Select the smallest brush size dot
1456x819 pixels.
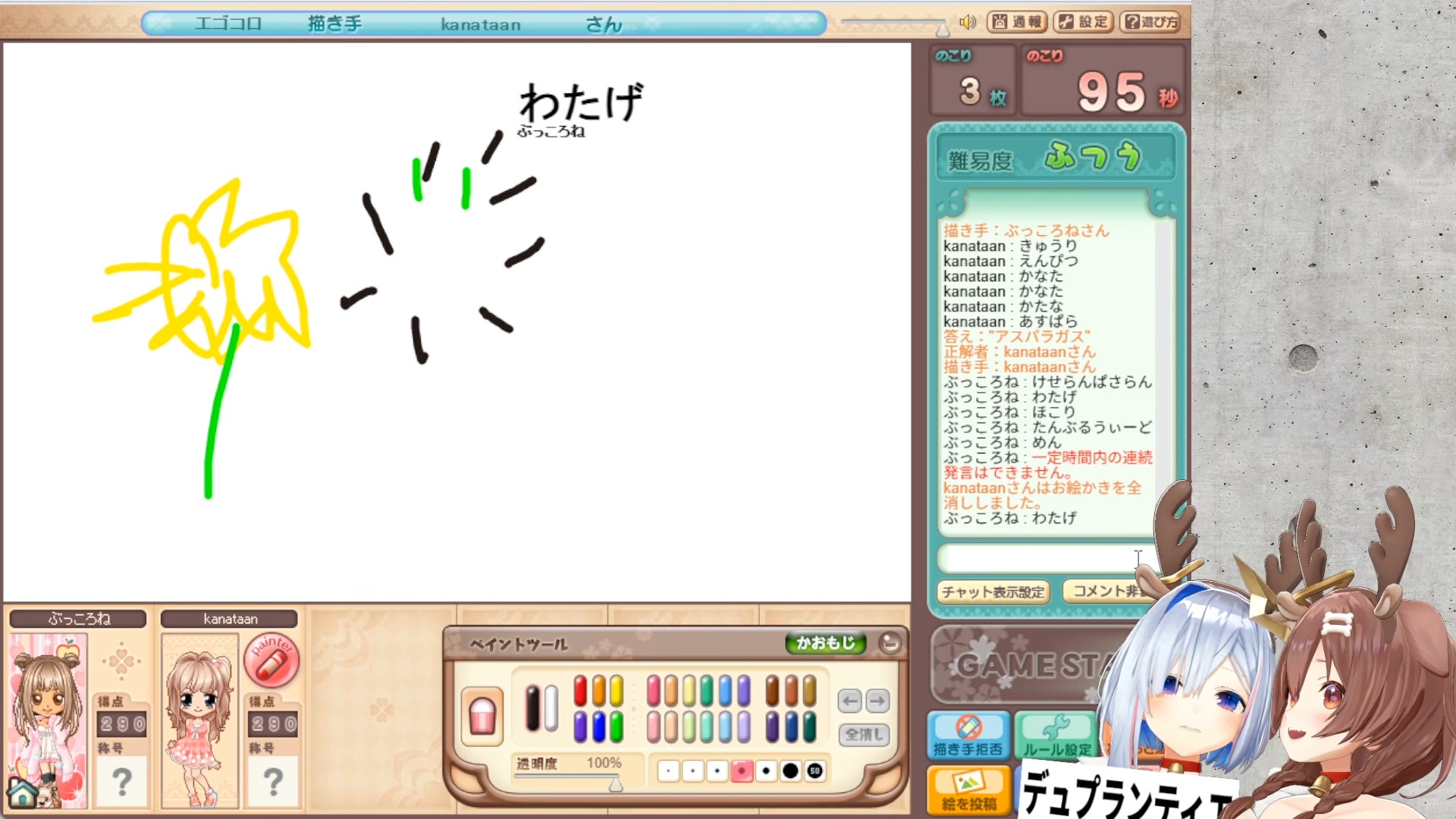coord(668,771)
